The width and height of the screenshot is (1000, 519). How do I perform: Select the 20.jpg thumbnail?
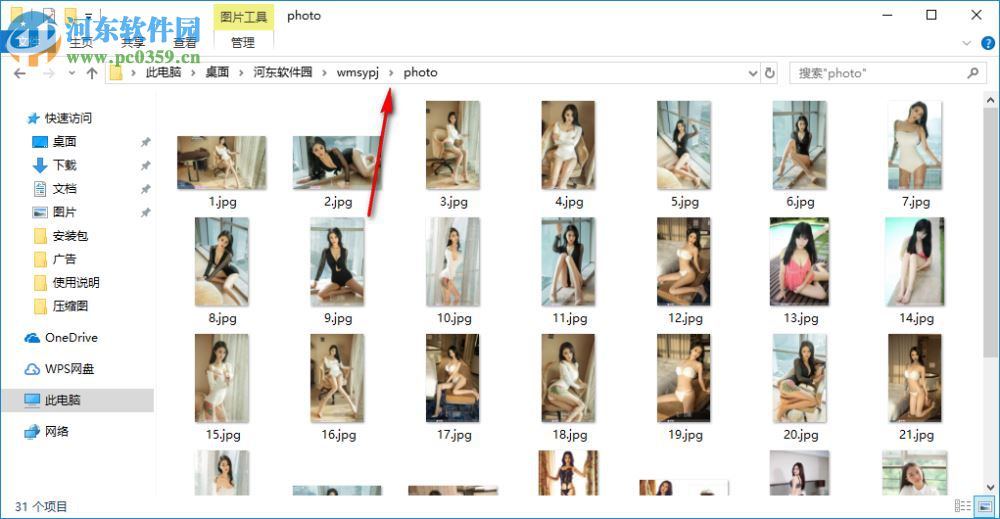(x=800, y=379)
